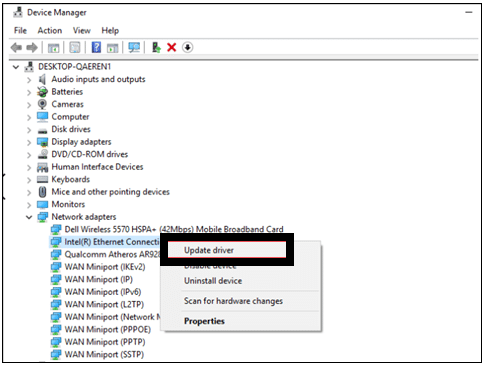Collapse the DESKTOP-QAEREN1 root node
Image resolution: width=485 pixels, height=366 pixels.
tap(16, 67)
